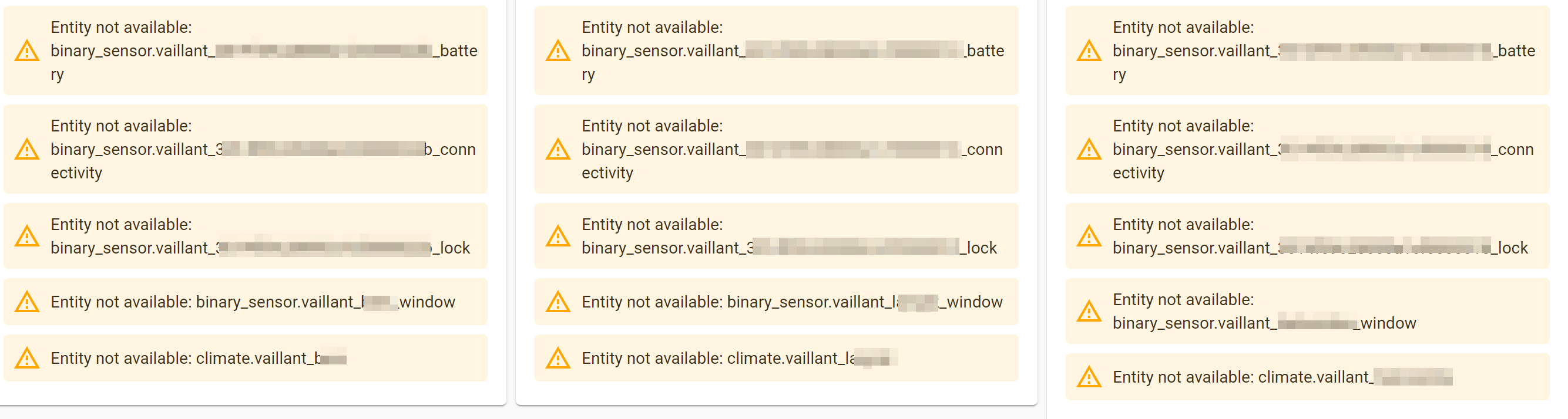Click the warning triangle on the left window sensor row
Image resolution: width=1568 pixels, height=419 pixels.
[x=27, y=302]
